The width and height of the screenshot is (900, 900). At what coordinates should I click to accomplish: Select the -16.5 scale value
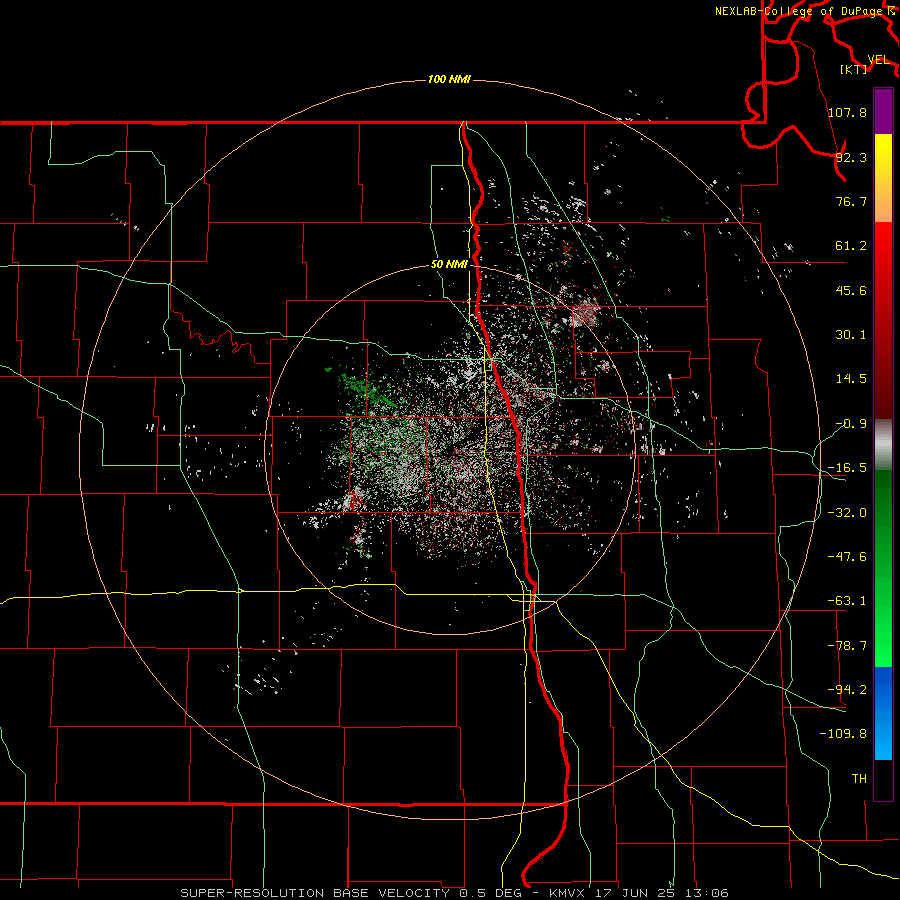(848, 468)
